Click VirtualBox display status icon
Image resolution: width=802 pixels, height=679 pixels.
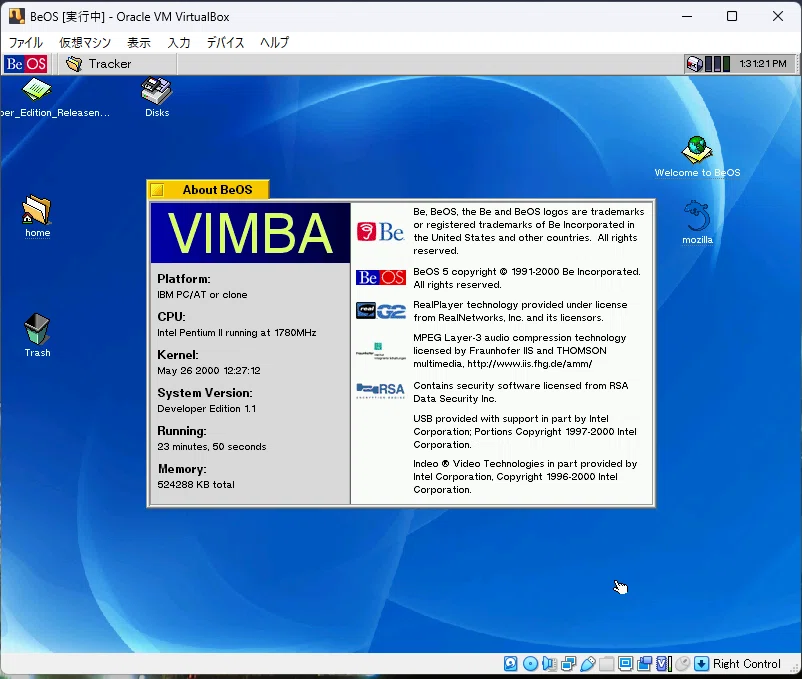tap(626, 664)
